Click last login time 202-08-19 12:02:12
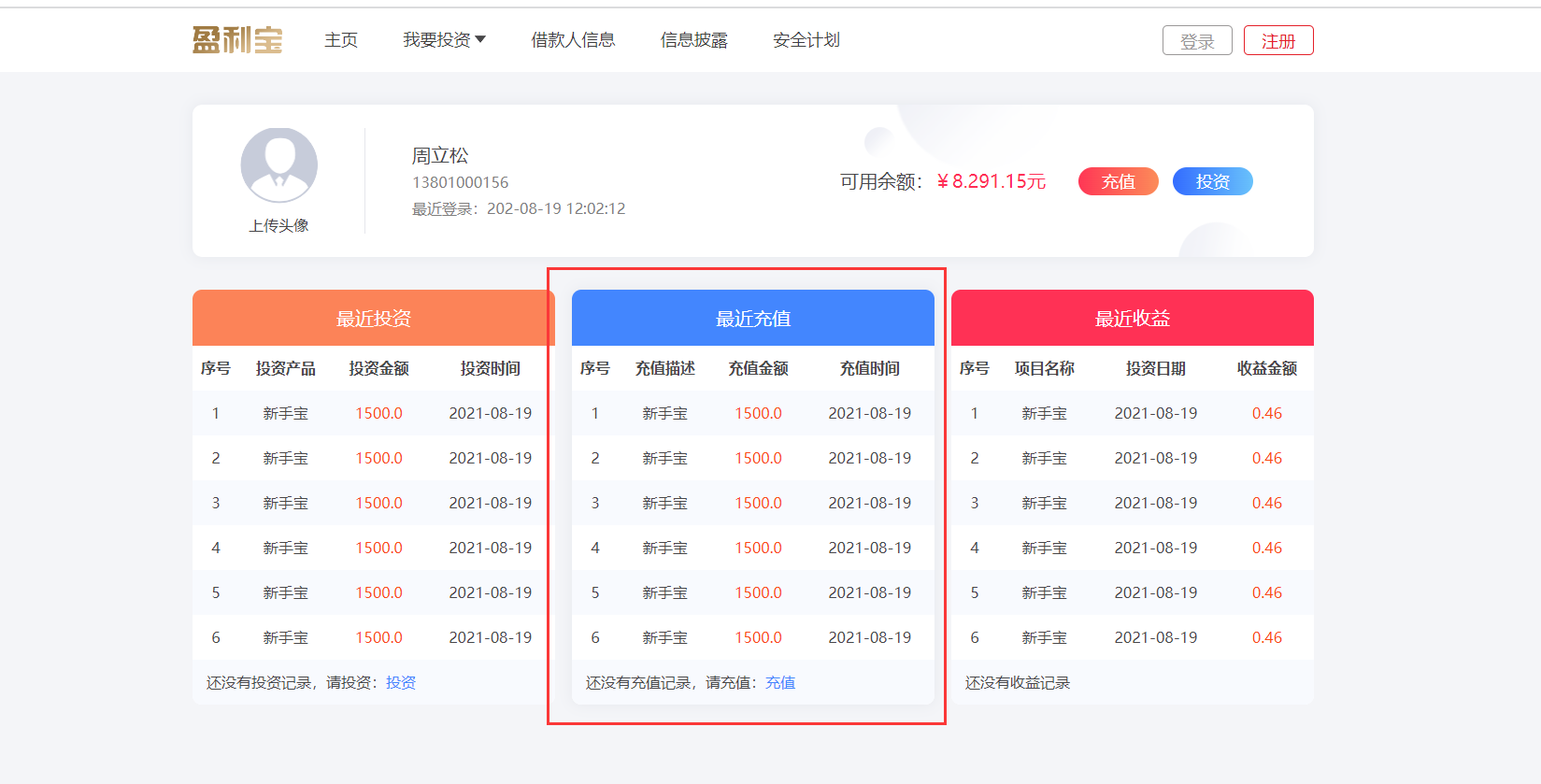 [x=556, y=208]
